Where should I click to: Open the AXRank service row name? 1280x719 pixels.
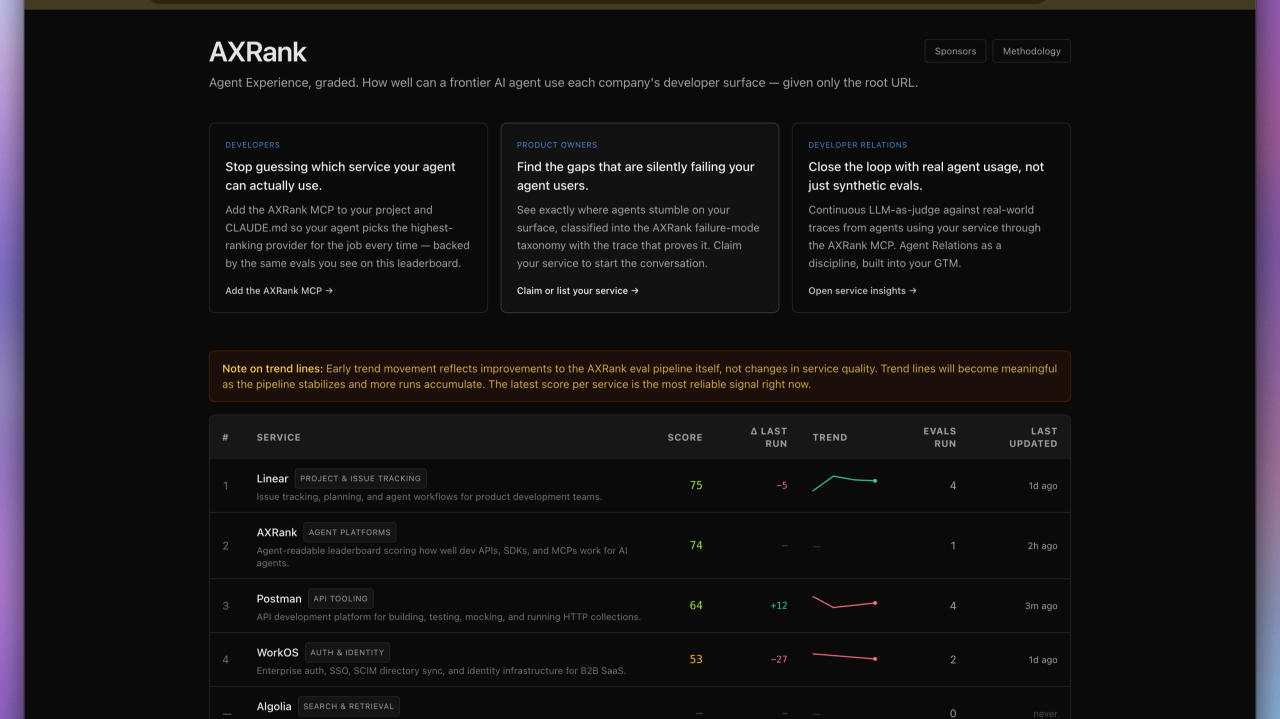pos(277,532)
